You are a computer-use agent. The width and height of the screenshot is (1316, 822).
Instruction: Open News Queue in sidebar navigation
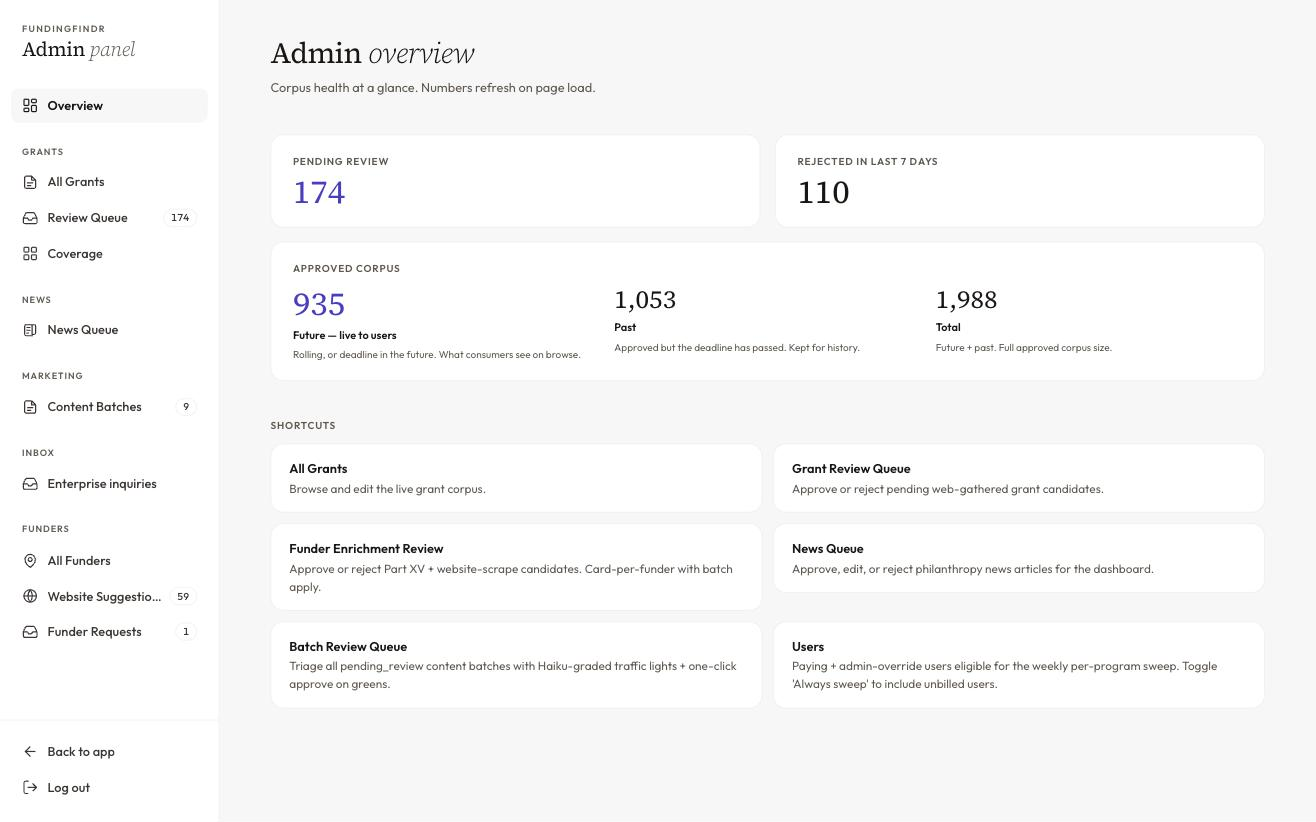(109, 330)
